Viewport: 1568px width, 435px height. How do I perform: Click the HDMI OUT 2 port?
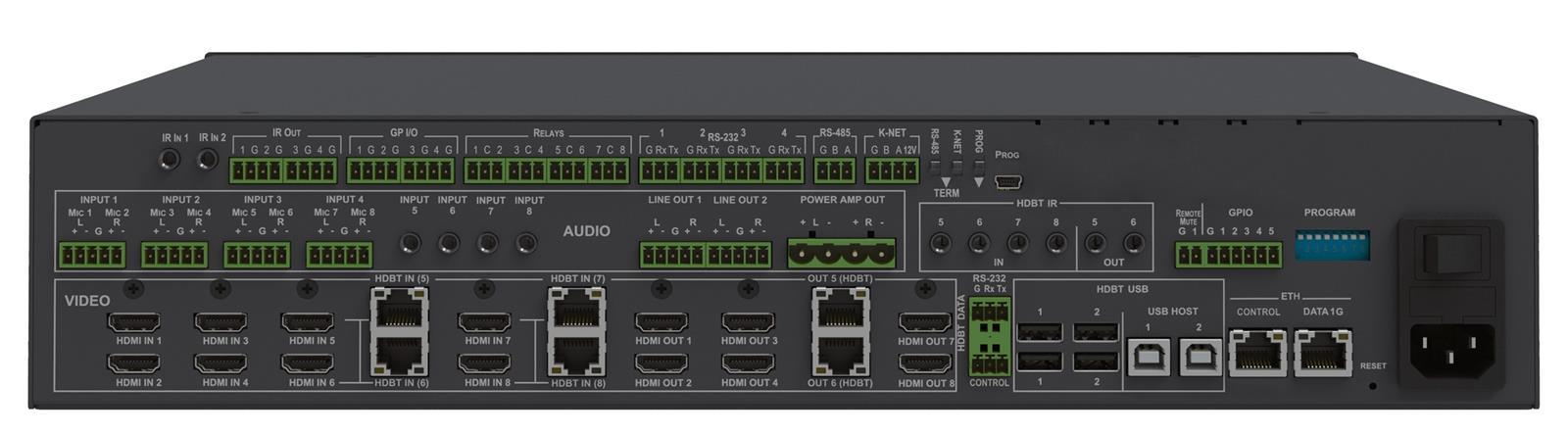pyautogui.click(x=661, y=362)
